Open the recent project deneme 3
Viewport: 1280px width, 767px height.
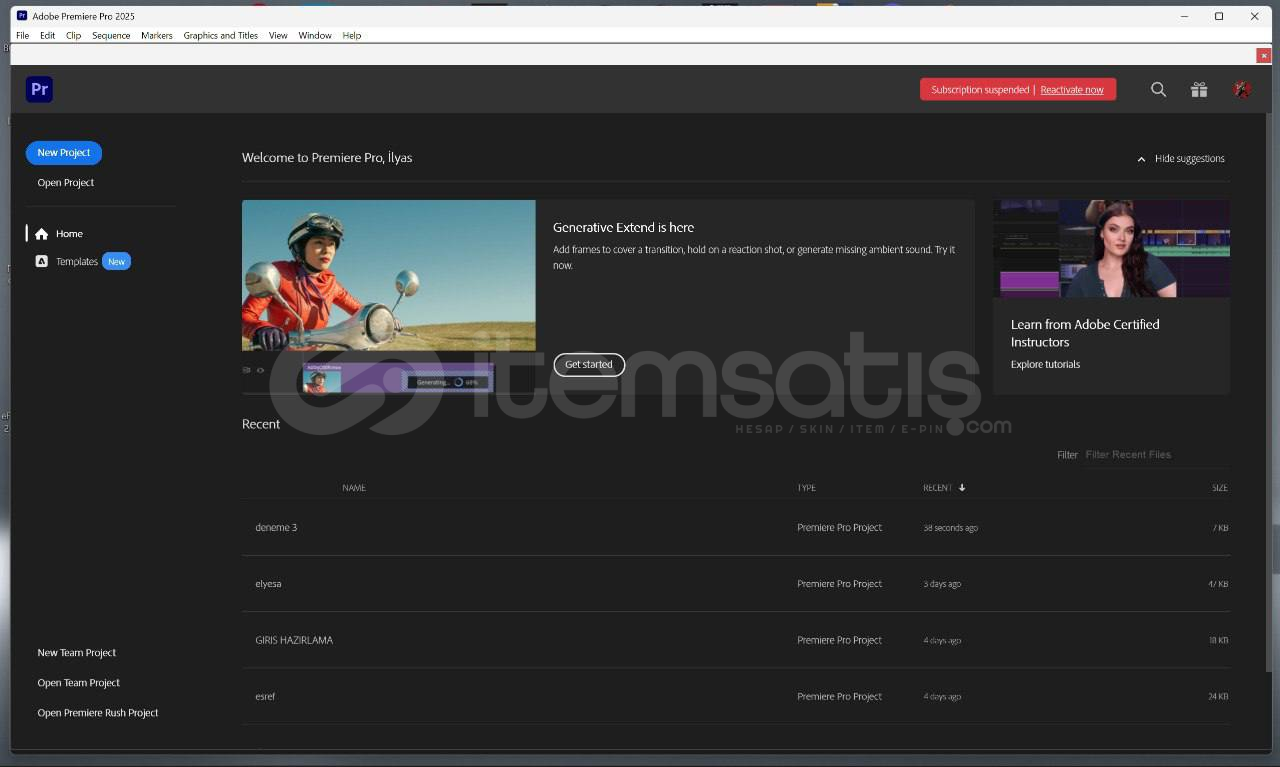[276, 528]
